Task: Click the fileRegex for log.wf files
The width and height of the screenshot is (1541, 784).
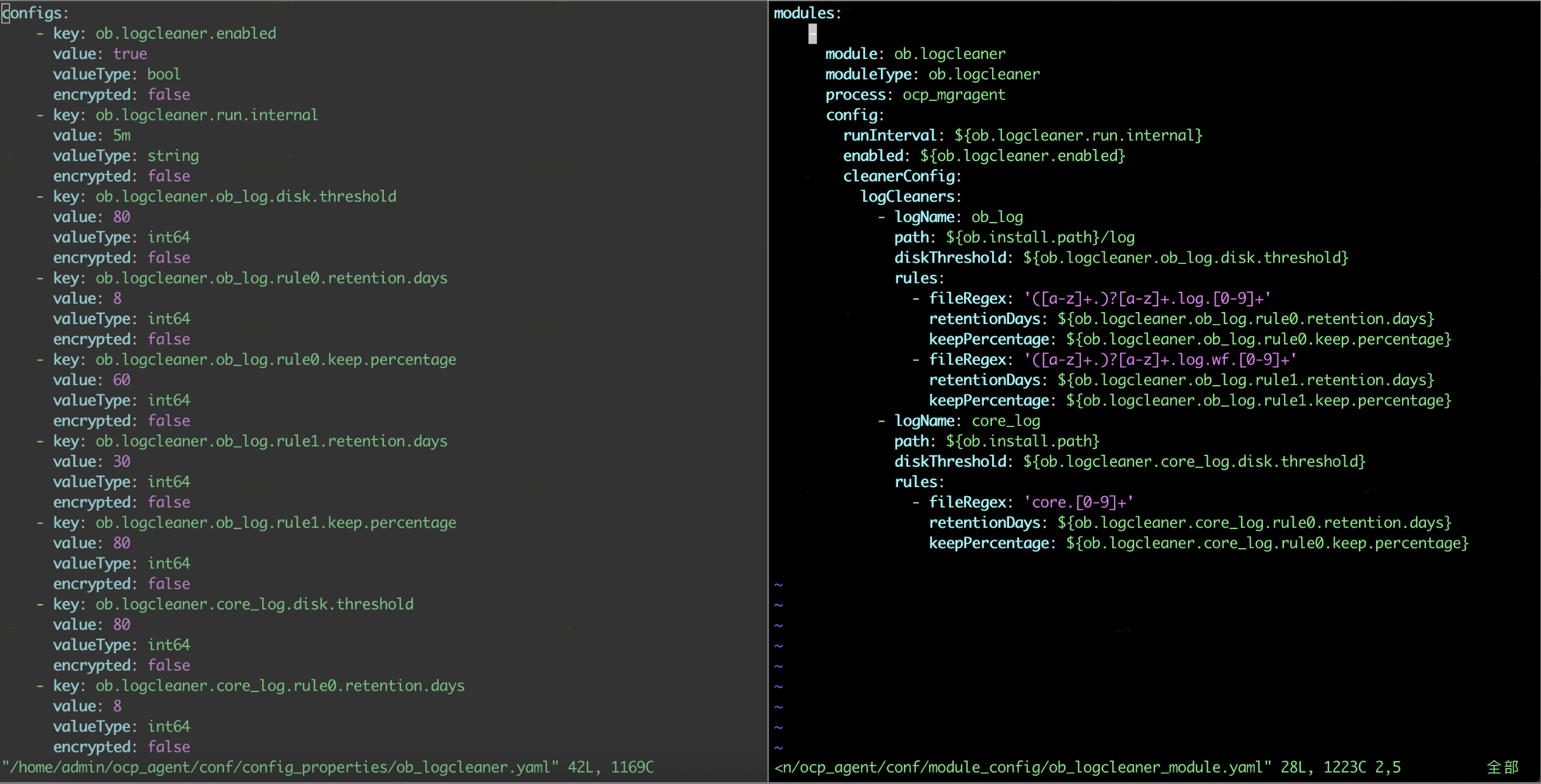Action: [1161, 360]
